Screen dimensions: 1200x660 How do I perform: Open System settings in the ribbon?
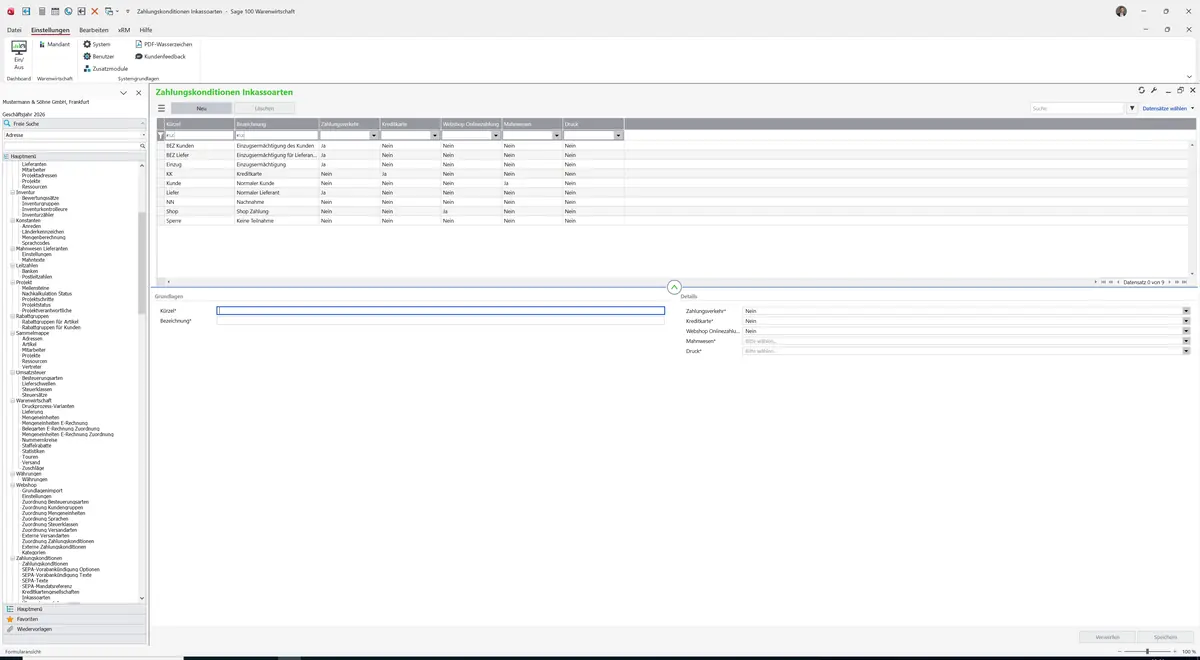97,44
